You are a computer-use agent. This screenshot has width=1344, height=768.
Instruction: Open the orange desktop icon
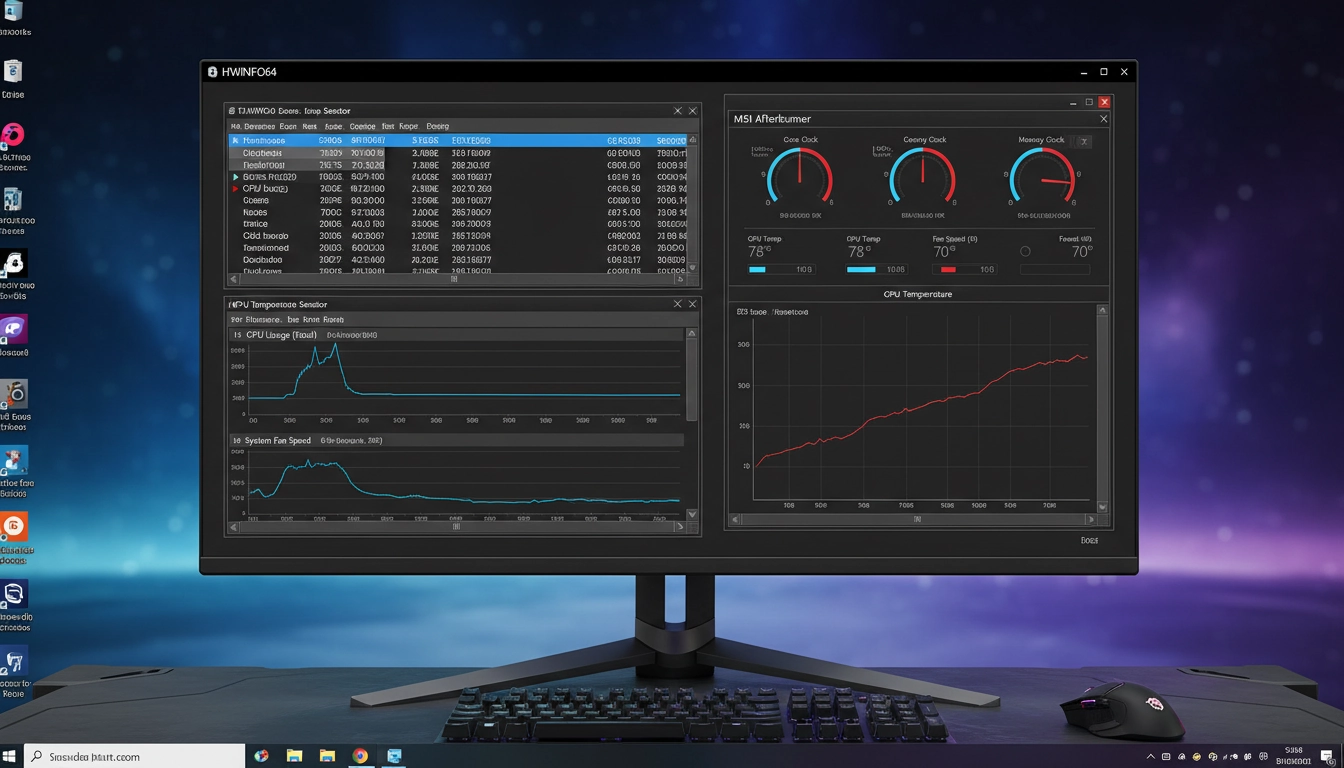[x=14, y=527]
